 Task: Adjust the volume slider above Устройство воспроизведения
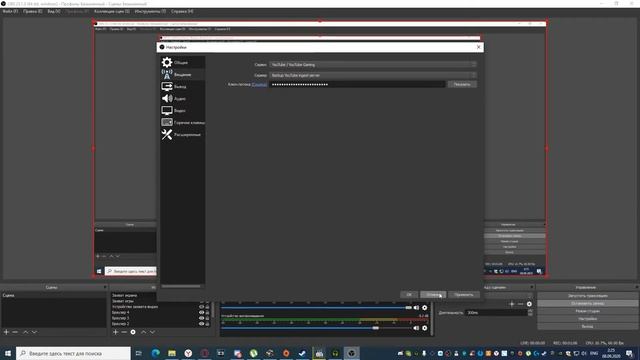(x=316, y=307)
